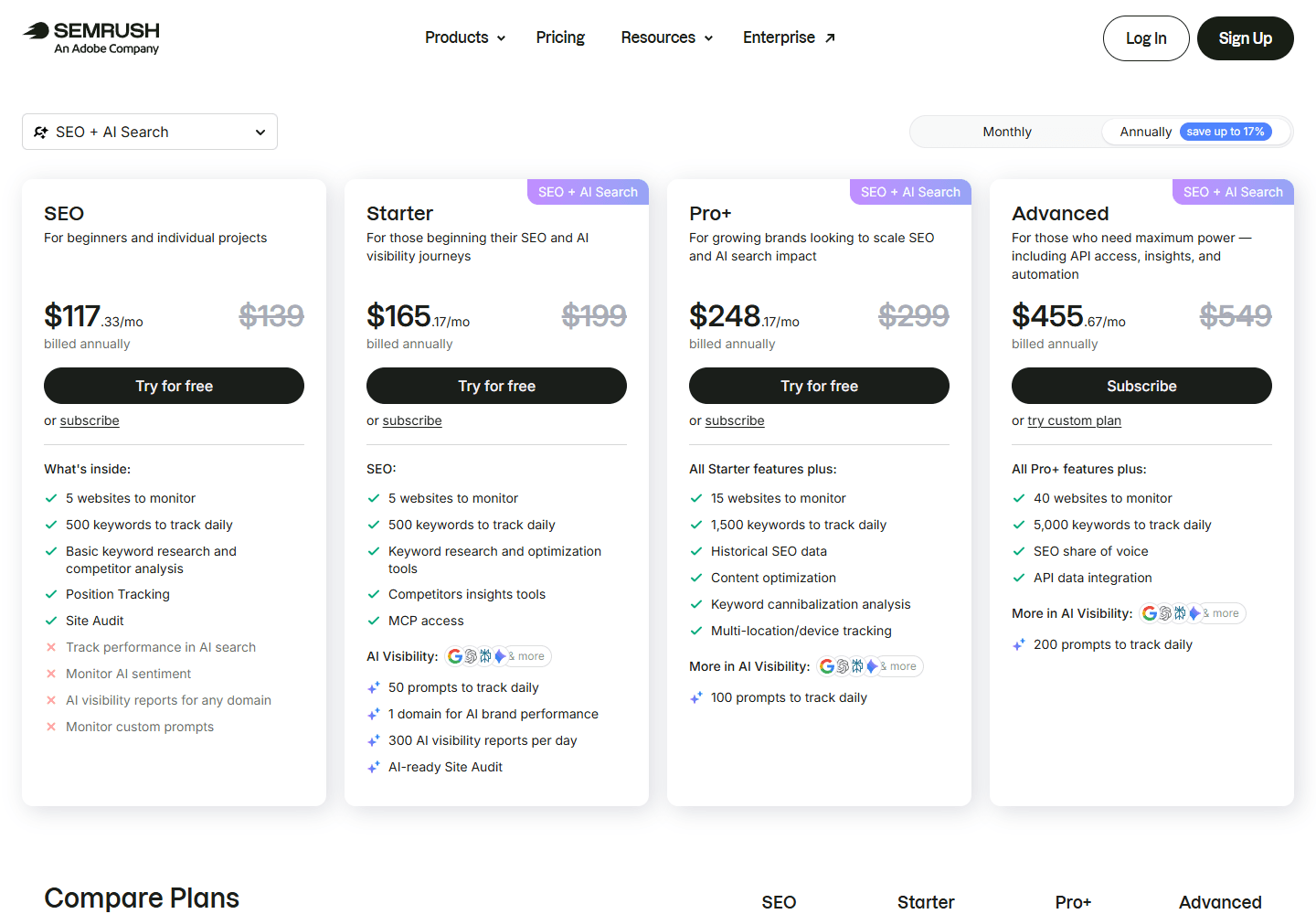Click the checkmark beside Competitors insights tools

click(x=374, y=594)
